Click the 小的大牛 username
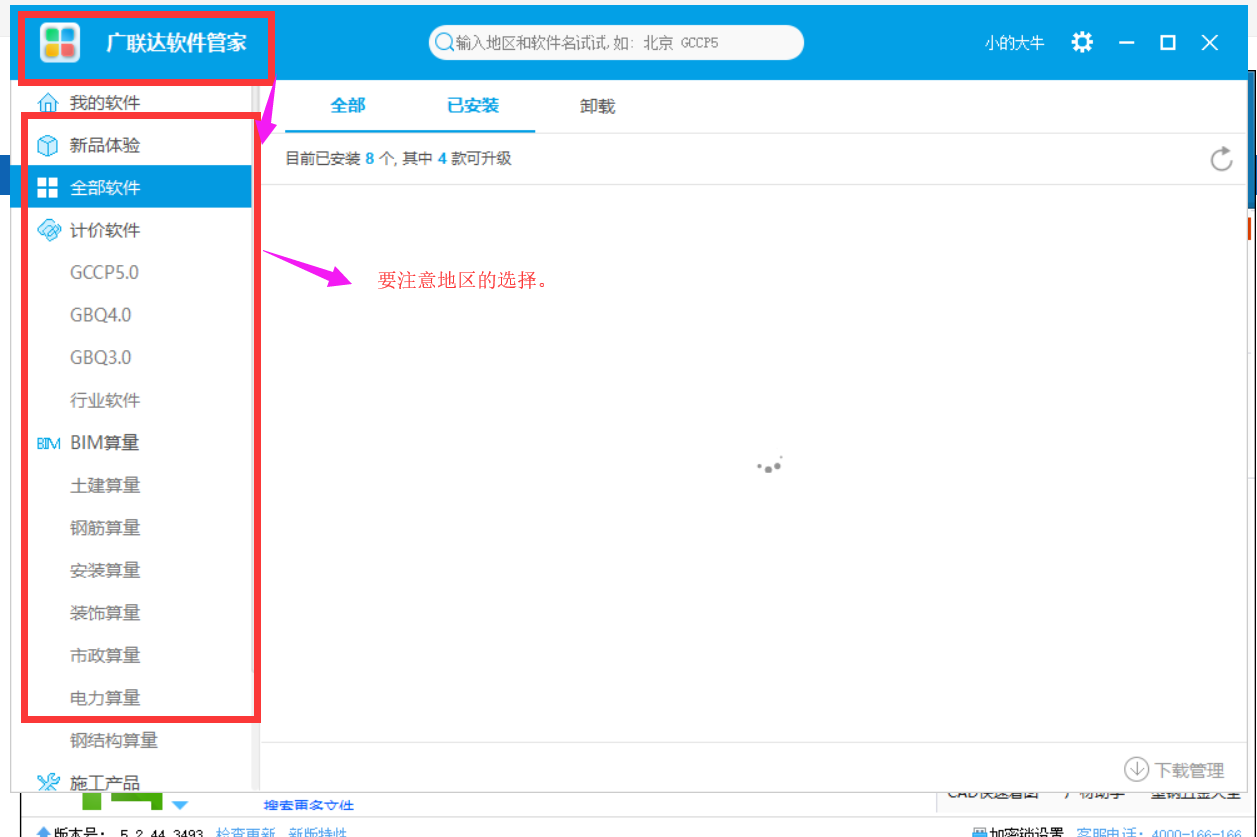Viewport: 1257px width, 837px height. [x=1014, y=43]
